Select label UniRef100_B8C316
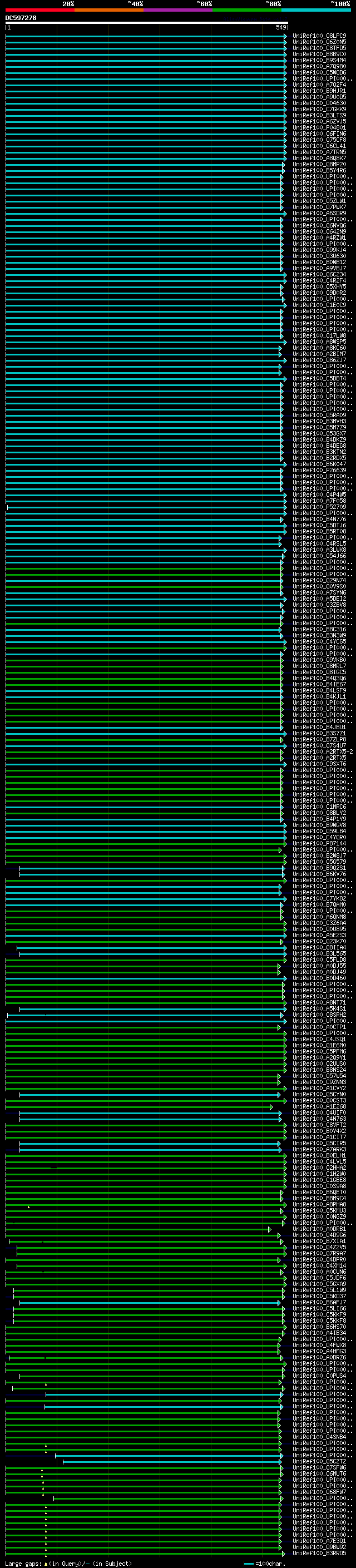 (319, 629)
